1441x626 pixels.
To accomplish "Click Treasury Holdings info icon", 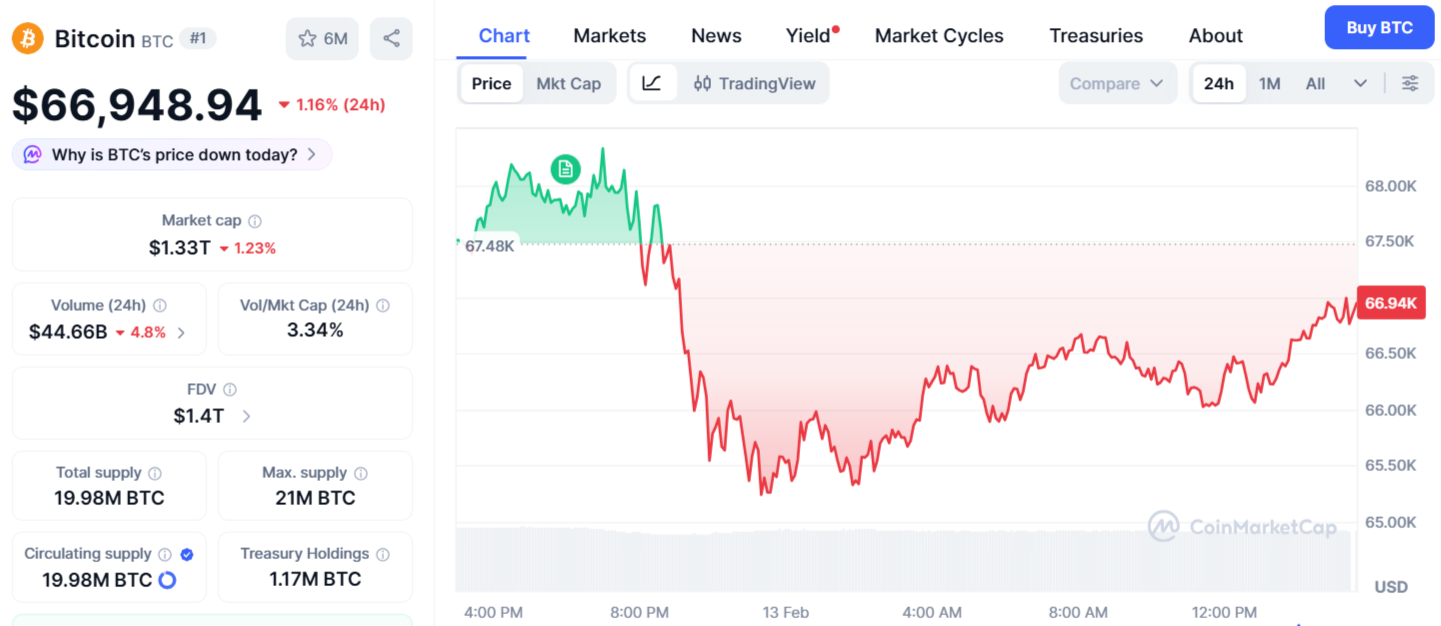I will click(383, 554).
